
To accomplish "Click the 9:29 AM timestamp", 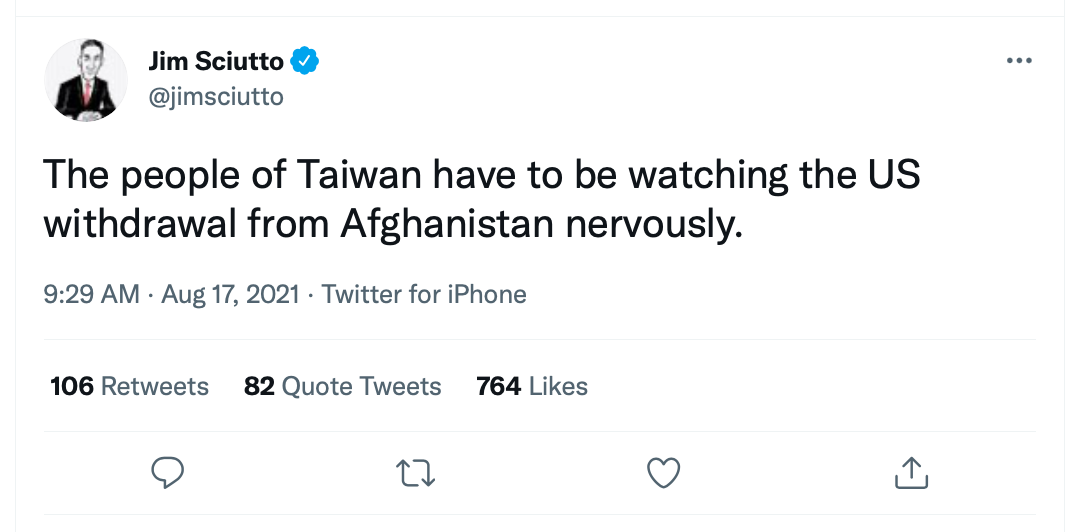I will click(91, 294).
